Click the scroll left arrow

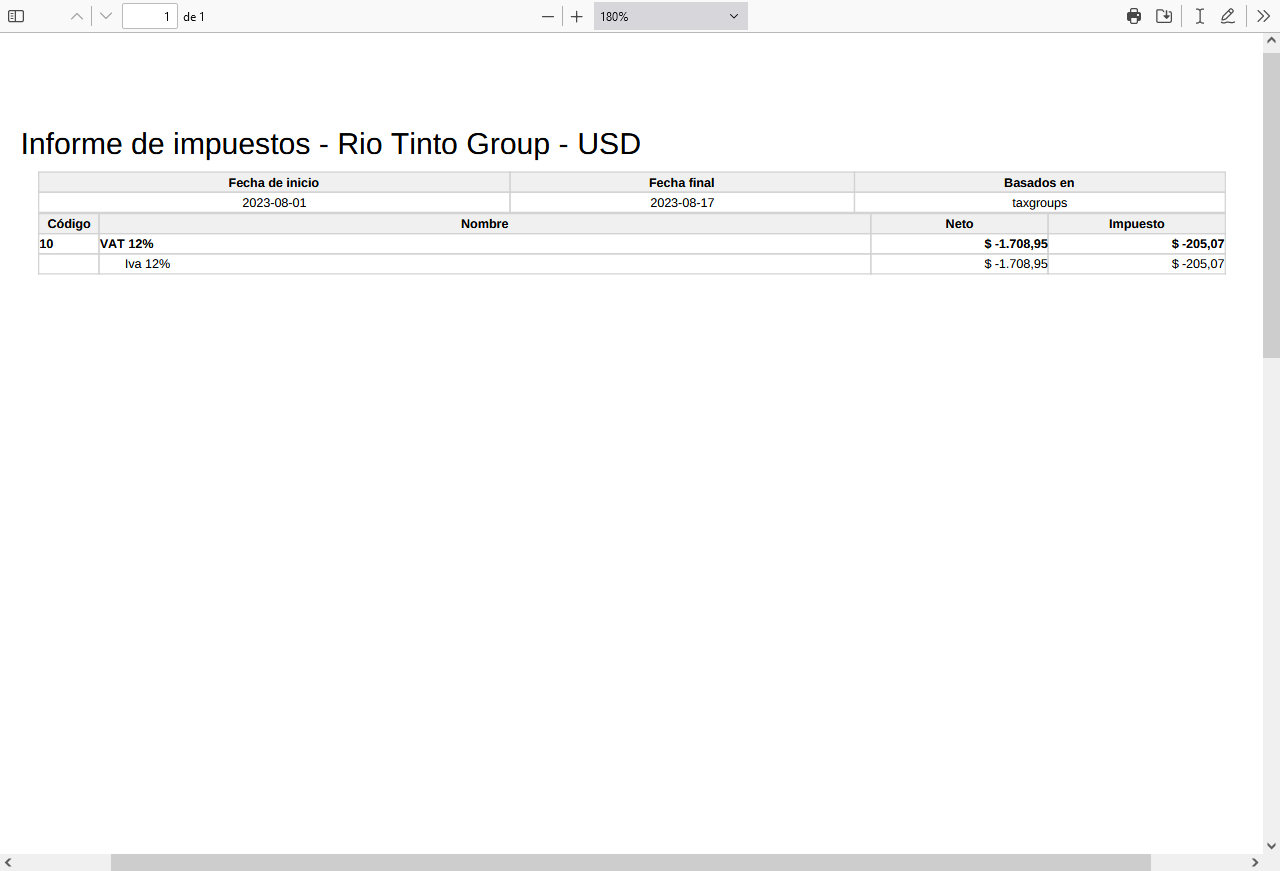coord(8,862)
